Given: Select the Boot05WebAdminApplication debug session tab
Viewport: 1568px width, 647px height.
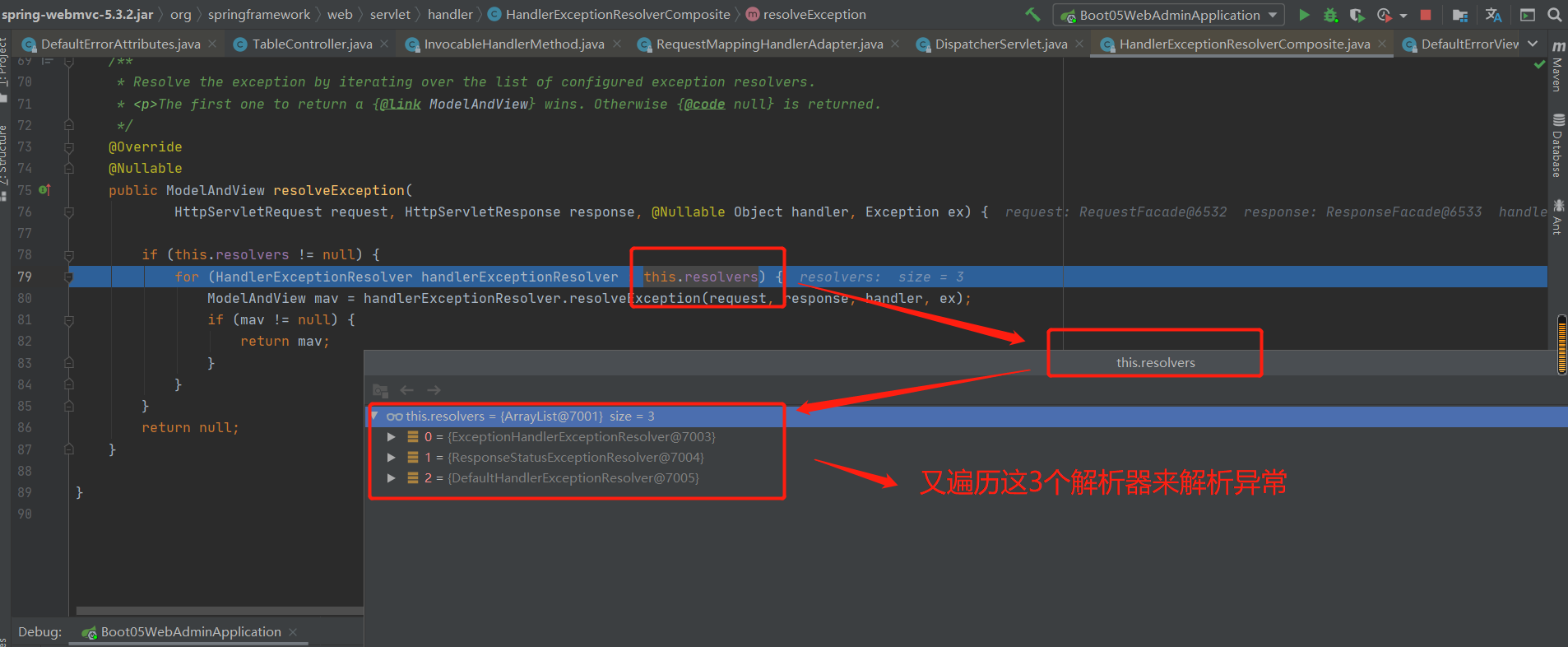Looking at the screenshot, I should coord(190,632).
